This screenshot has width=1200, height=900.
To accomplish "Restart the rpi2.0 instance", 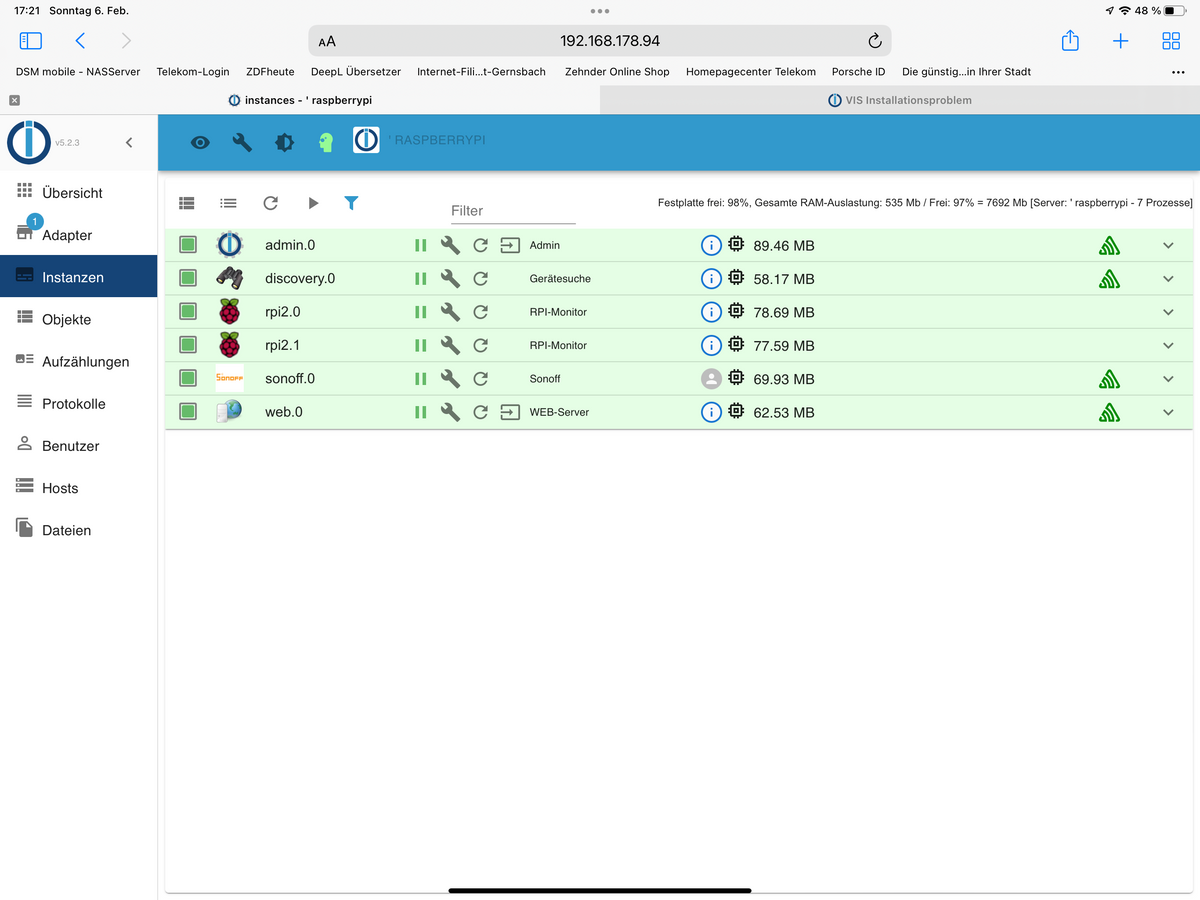I will [x=480, y=312].
